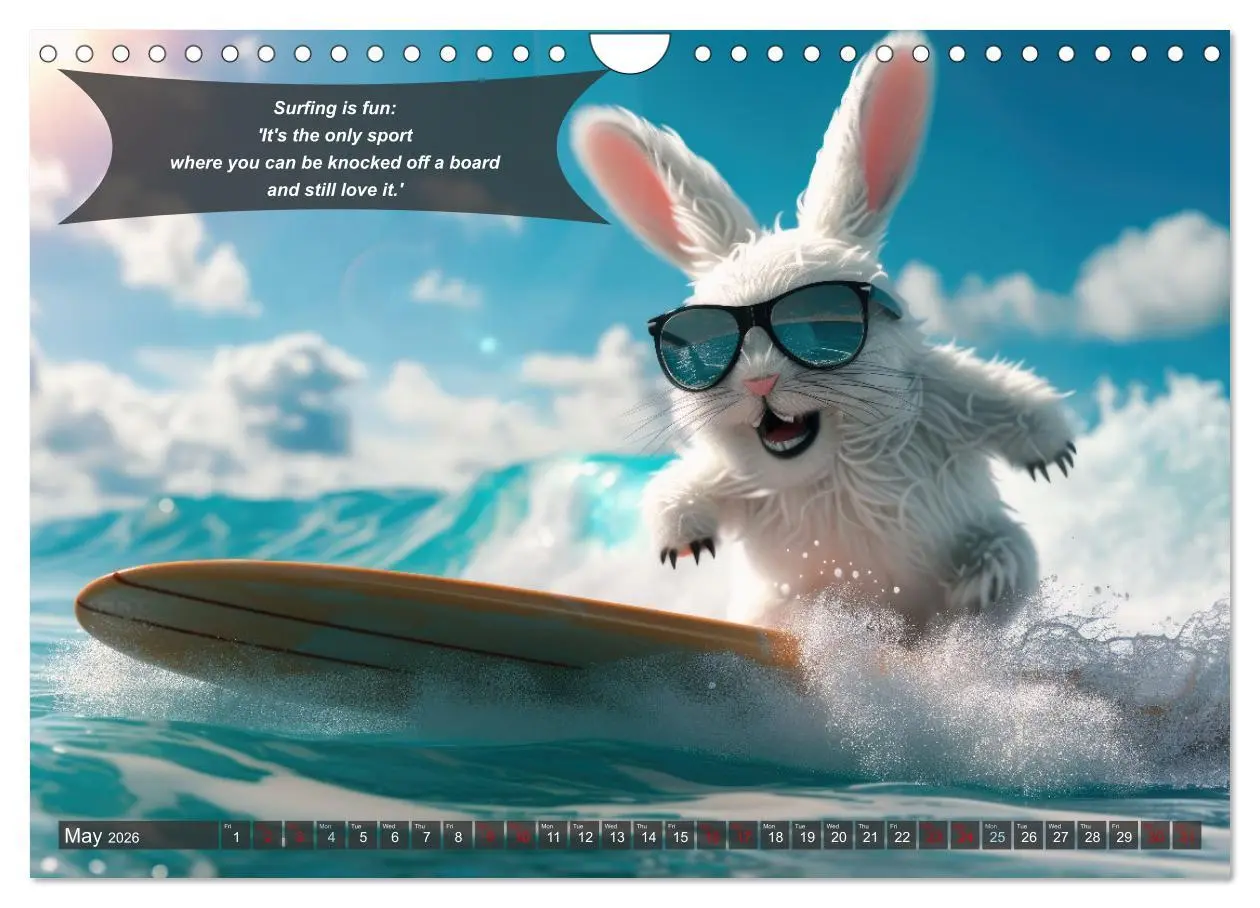Screen dimensions: 1260x908
Task: Select Wednesday 20 date cell
Action: click(x=839, y=836)
